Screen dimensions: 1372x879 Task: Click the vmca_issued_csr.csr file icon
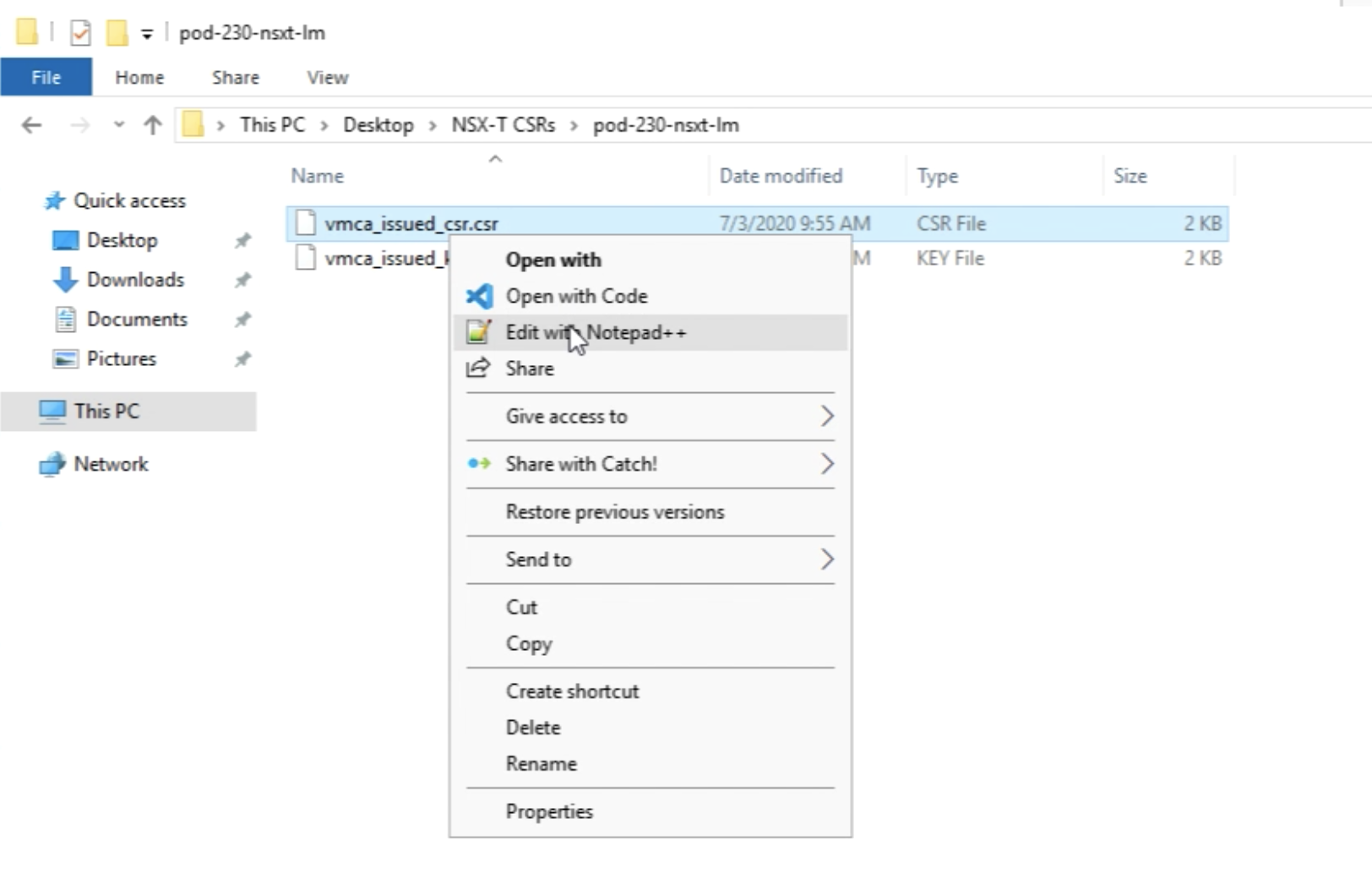305,223
